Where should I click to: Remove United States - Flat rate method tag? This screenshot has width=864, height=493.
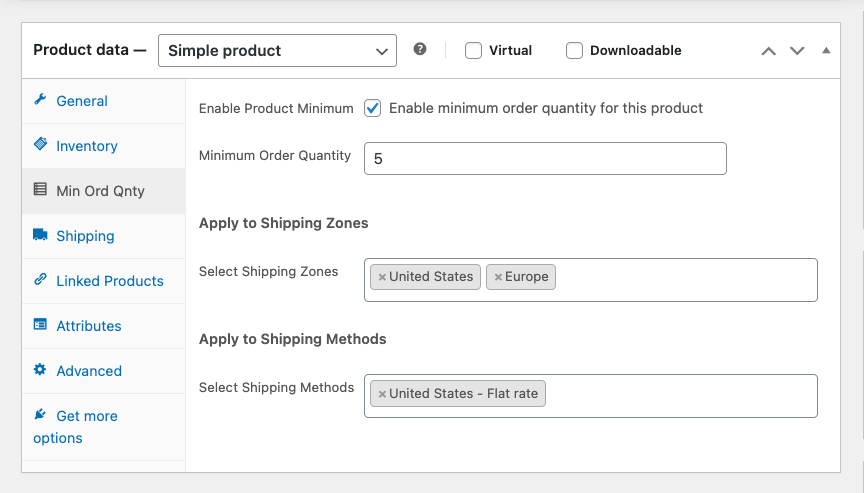point(382,394)
